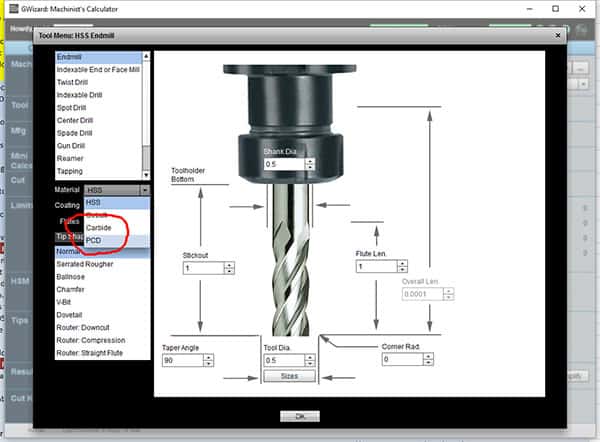Open the Material dropdown arrow
Viewport: 600px width, 442px height.
[x=145, y=190]
